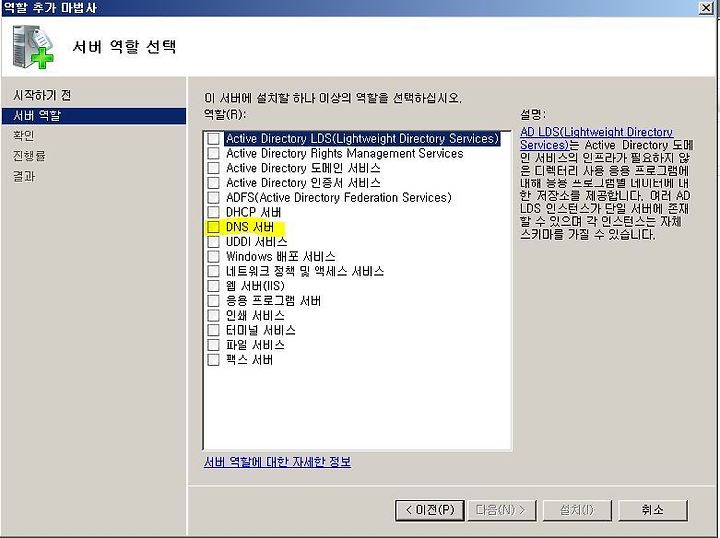Select the Active Directory LDS role label

(x=362, y=139)
